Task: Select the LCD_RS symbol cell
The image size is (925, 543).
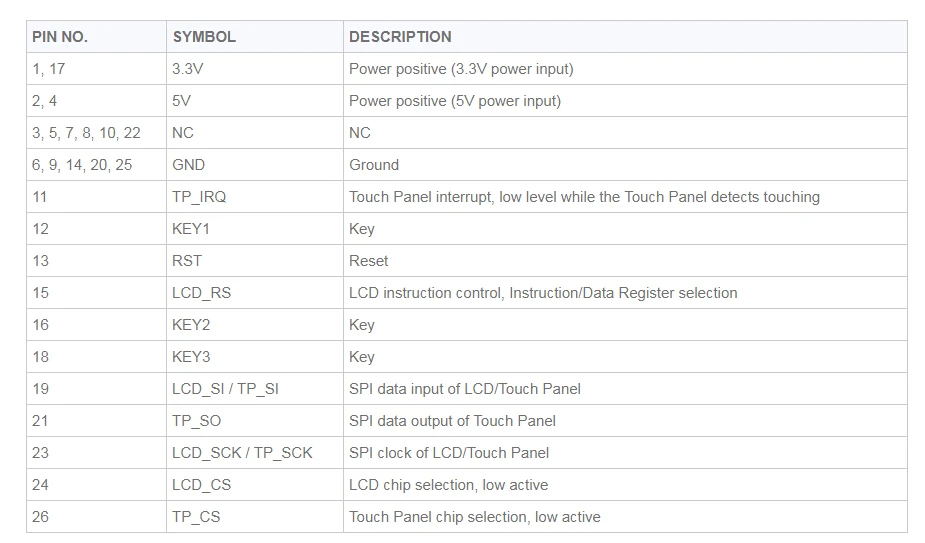Action: (255, 293)
